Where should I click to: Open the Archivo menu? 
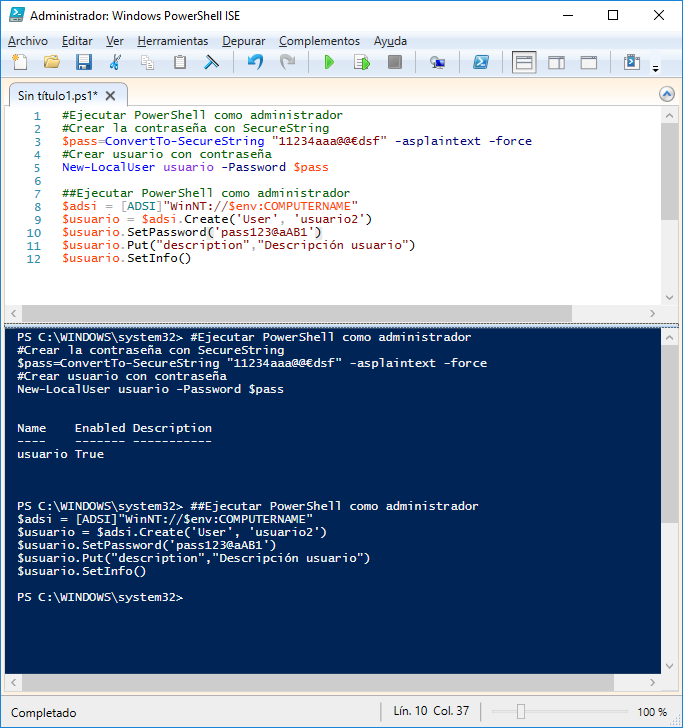pyautogui.click(x=28, y=41)
